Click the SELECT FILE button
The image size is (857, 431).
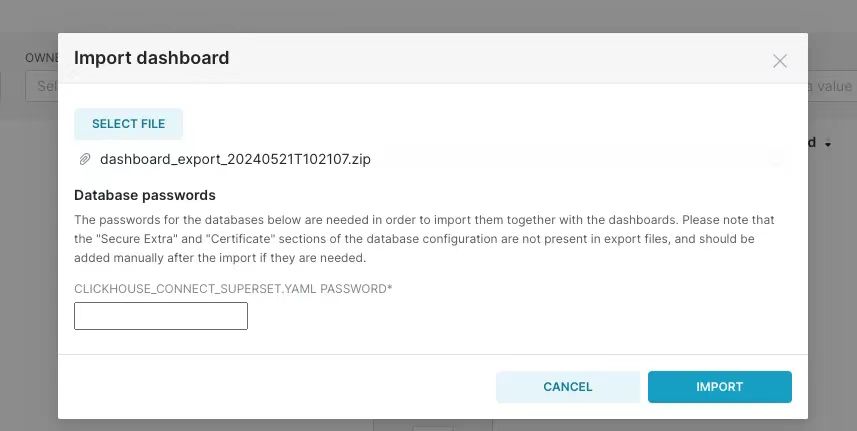[x=128, y=124]
